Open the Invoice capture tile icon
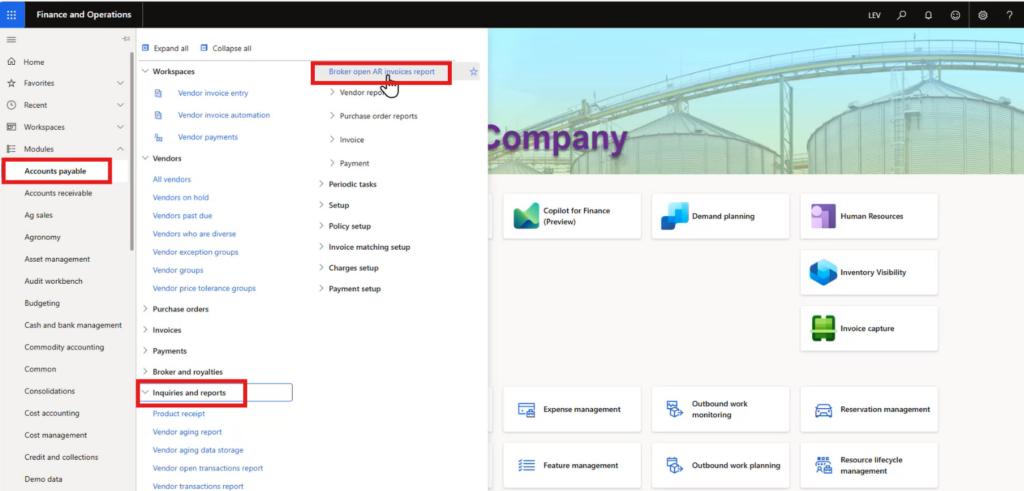This screenshot has width=1024, height=491. point(824,328)
